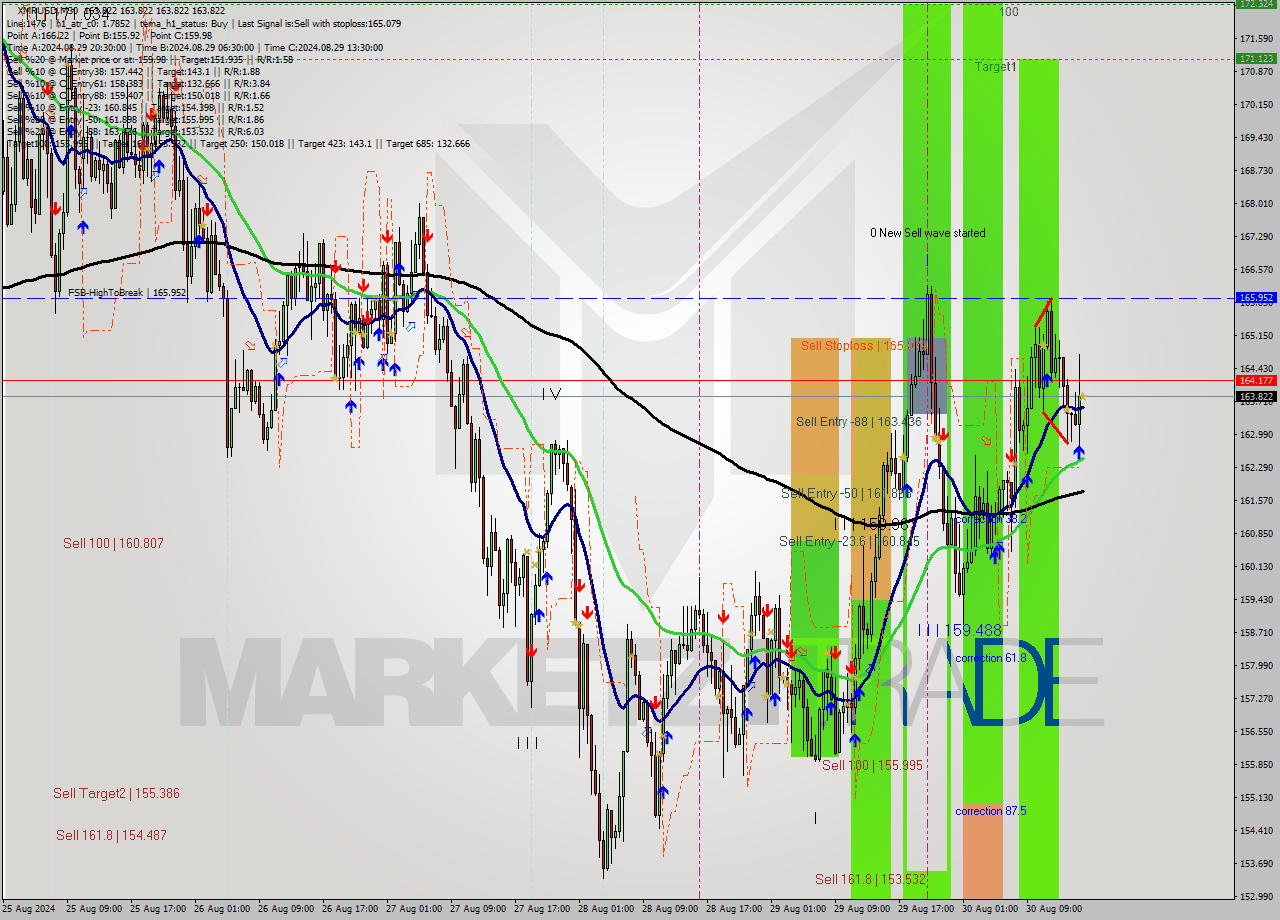Click the 'I V' wave label

pos(551,394)
